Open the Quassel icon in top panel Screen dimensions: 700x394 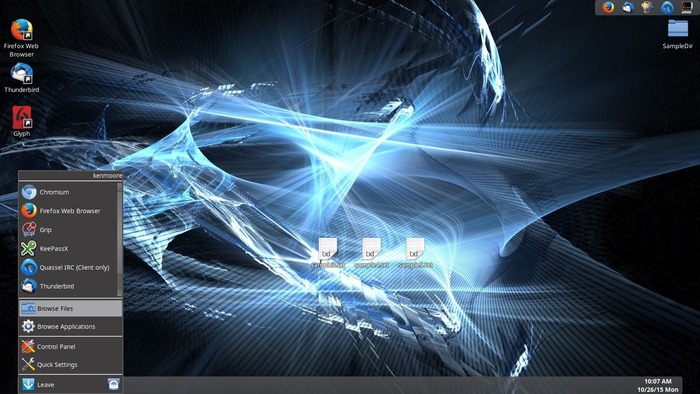[x=667, y=8]
